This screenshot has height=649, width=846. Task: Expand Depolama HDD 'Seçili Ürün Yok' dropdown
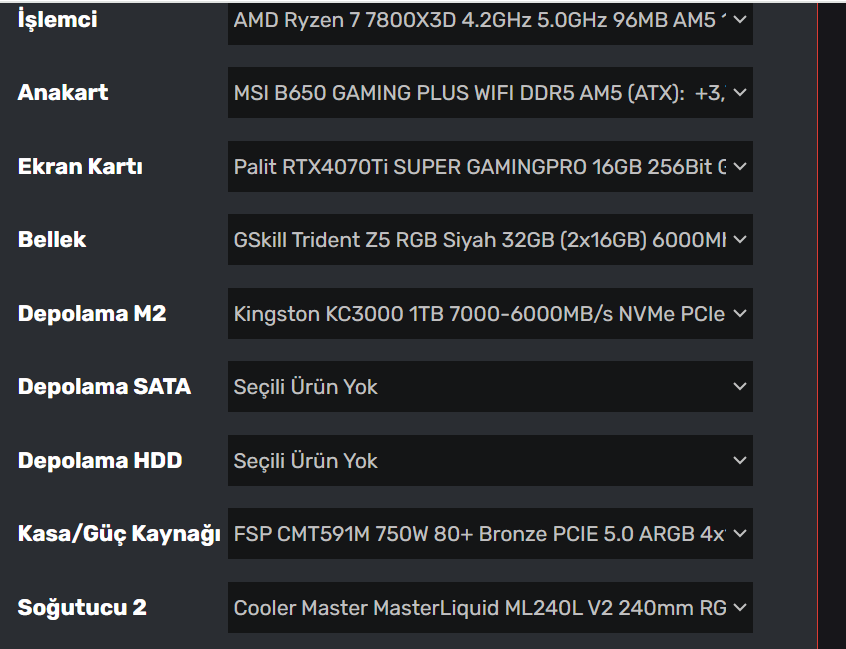click(x=480, y=461)
